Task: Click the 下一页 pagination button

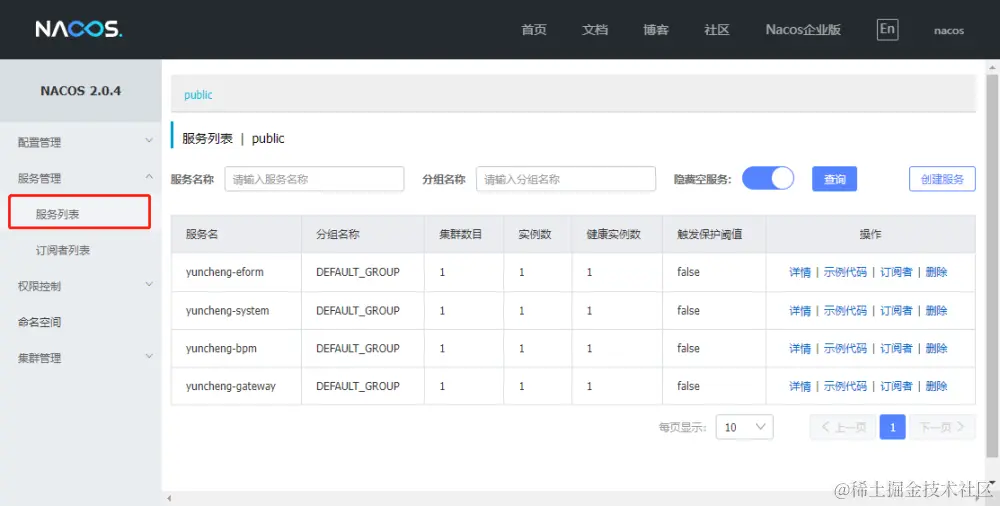Action: 942,427
